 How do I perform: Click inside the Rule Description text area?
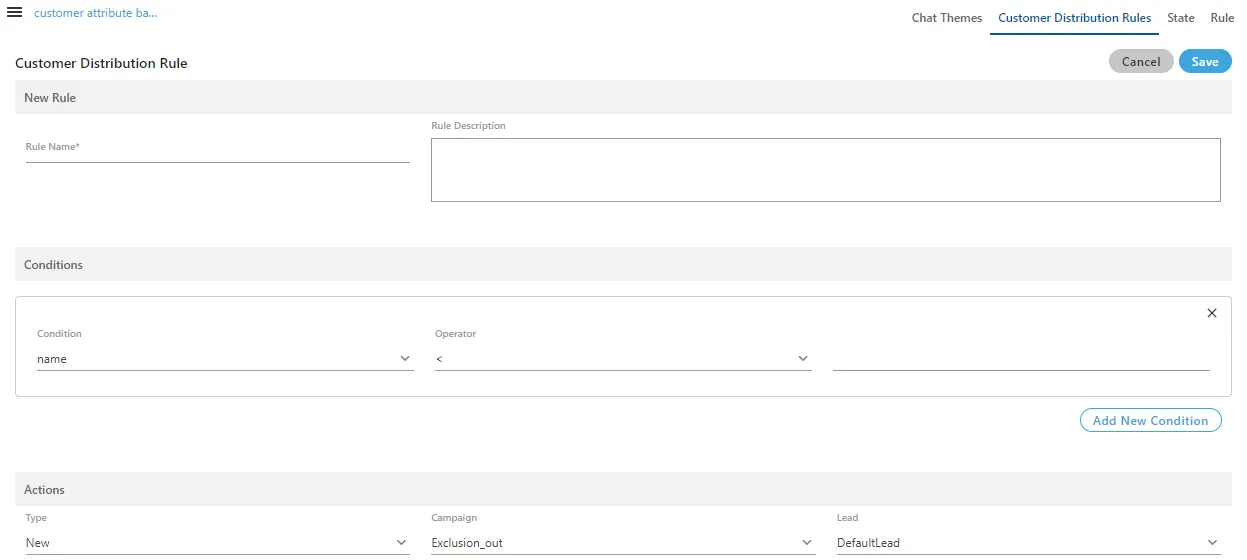click(826, 170)
